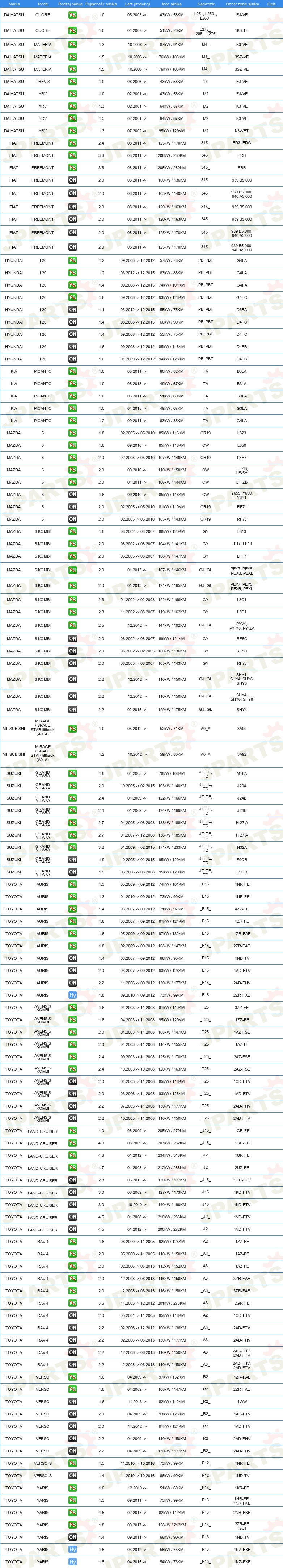Click hybrid Hy icon in TOYOTA AURIS row
Viewport: 283px width, 1568px height.
click(x=72, y=995)
